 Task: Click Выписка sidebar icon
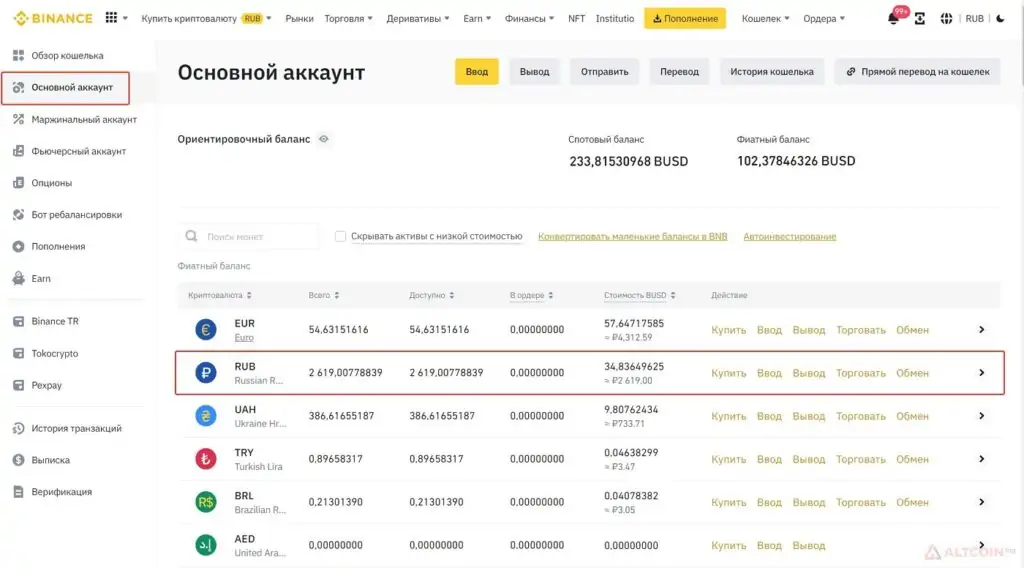coord(18,460)
